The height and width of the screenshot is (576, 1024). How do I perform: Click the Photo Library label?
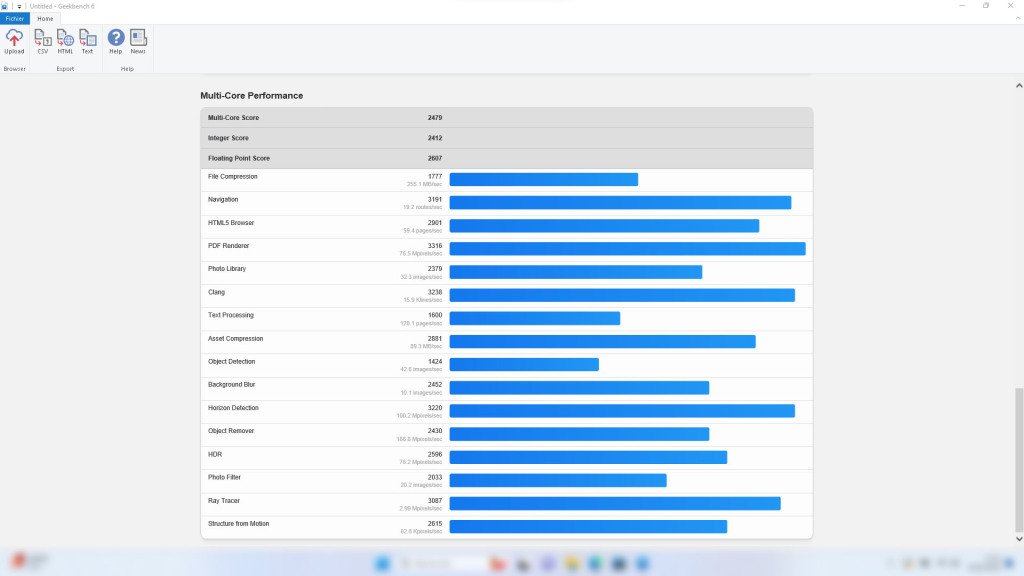[227, 269]
